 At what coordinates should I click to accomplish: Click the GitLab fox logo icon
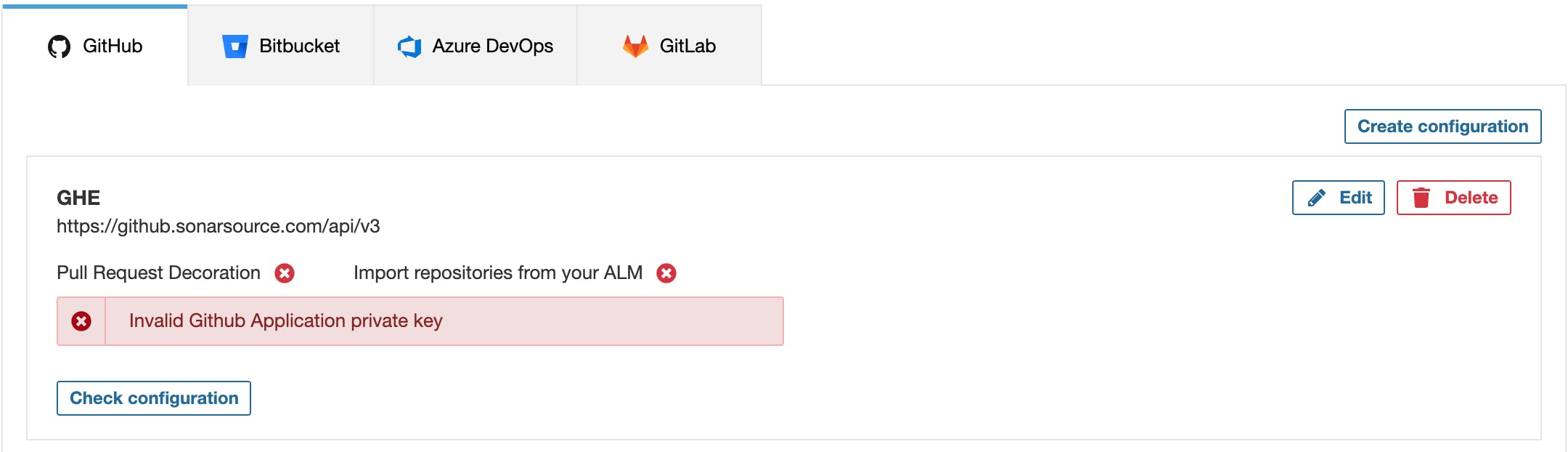point(635,47)
